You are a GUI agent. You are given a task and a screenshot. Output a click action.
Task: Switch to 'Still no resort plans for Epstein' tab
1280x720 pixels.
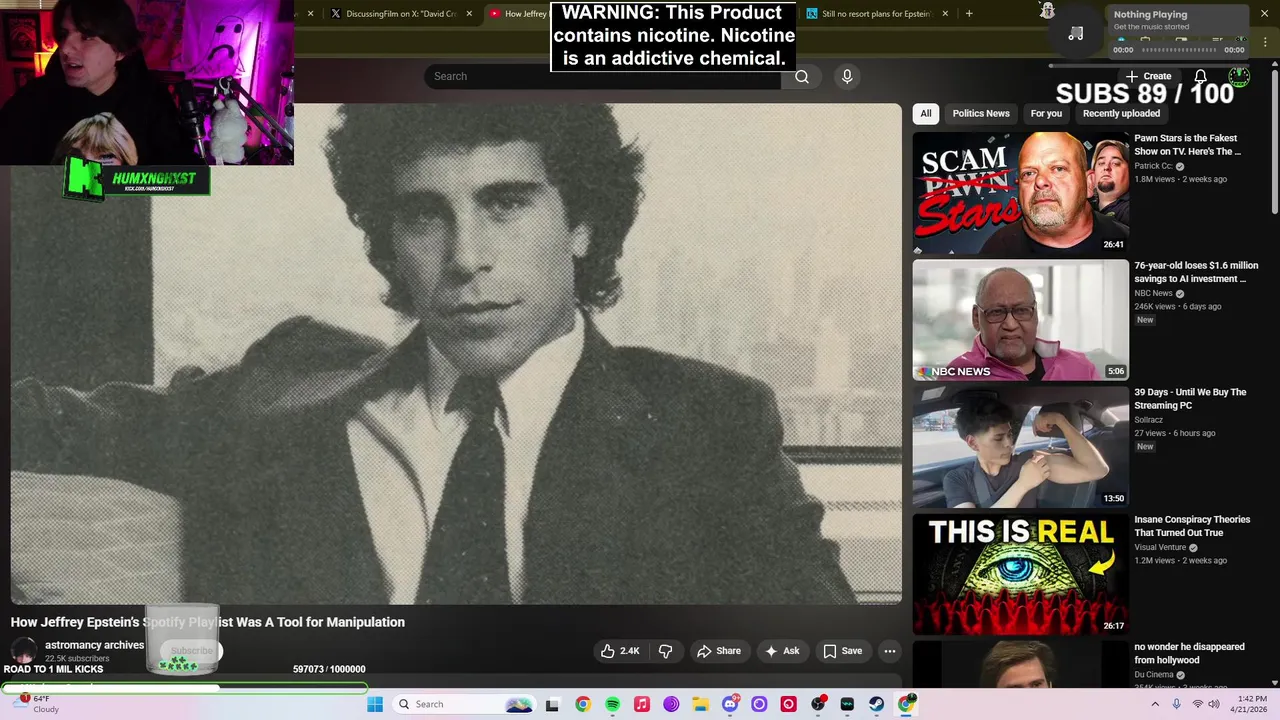click(875, 14)
